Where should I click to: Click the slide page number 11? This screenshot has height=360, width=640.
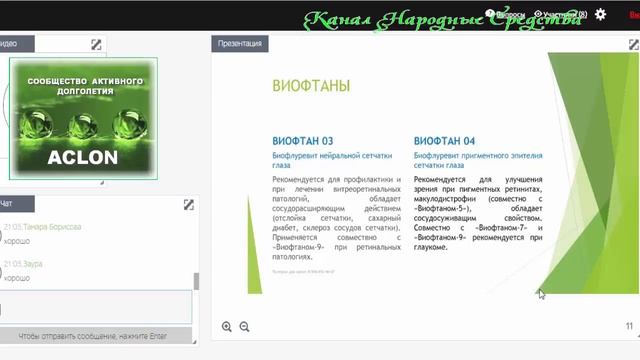tap(629, 326)
